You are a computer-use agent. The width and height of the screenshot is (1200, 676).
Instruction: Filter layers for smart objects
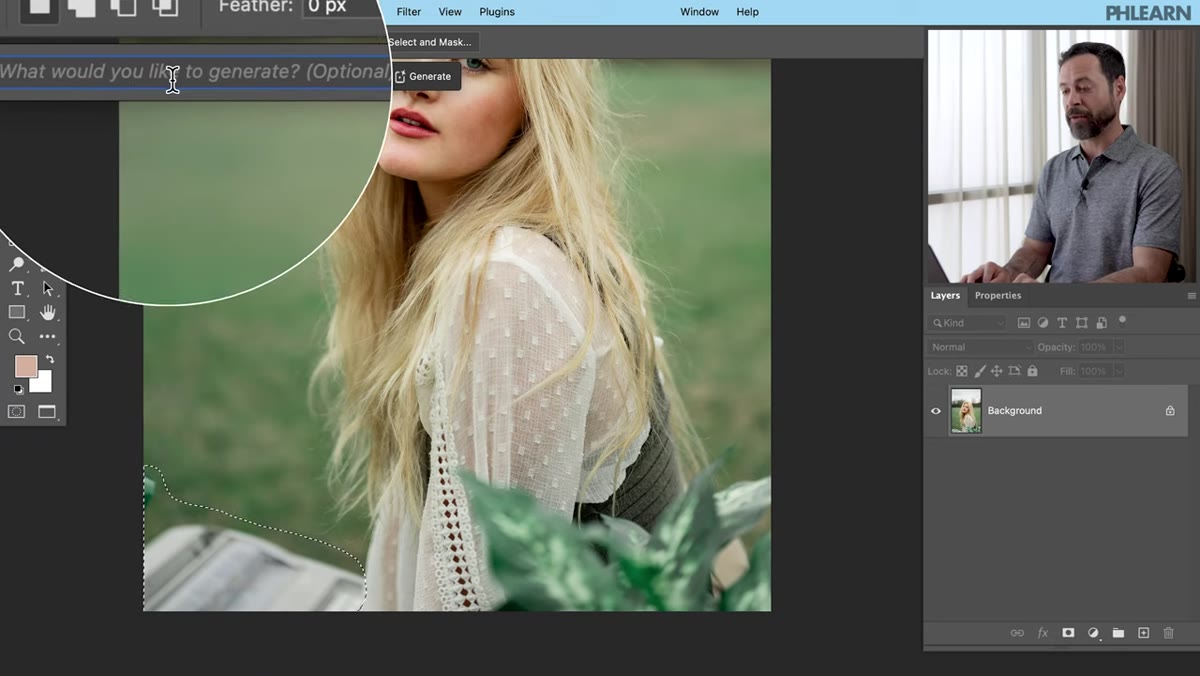coord(1101,323)
